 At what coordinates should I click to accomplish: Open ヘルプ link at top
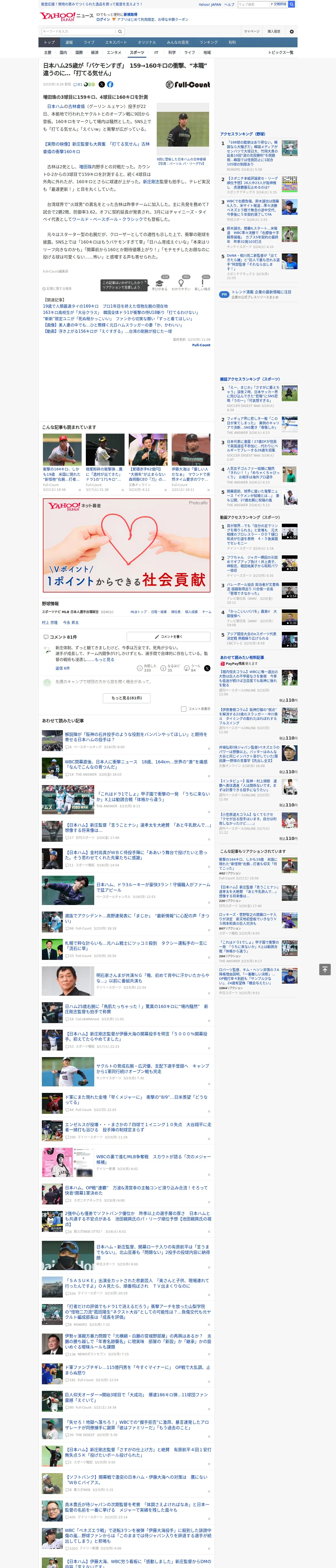click(x=229, y=4)
